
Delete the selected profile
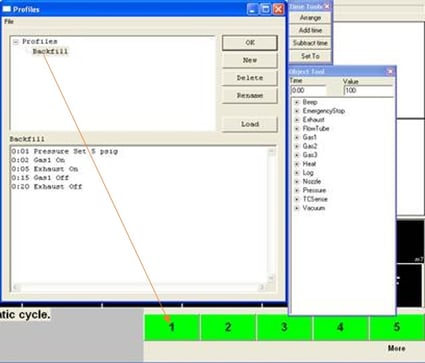(x=250, y=78)
